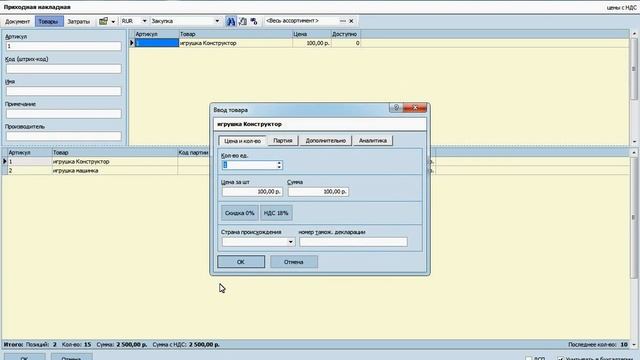This screenshot has height=360, width=640.
Task: Click the help question mark in dialog title
Action: point(396,108)
